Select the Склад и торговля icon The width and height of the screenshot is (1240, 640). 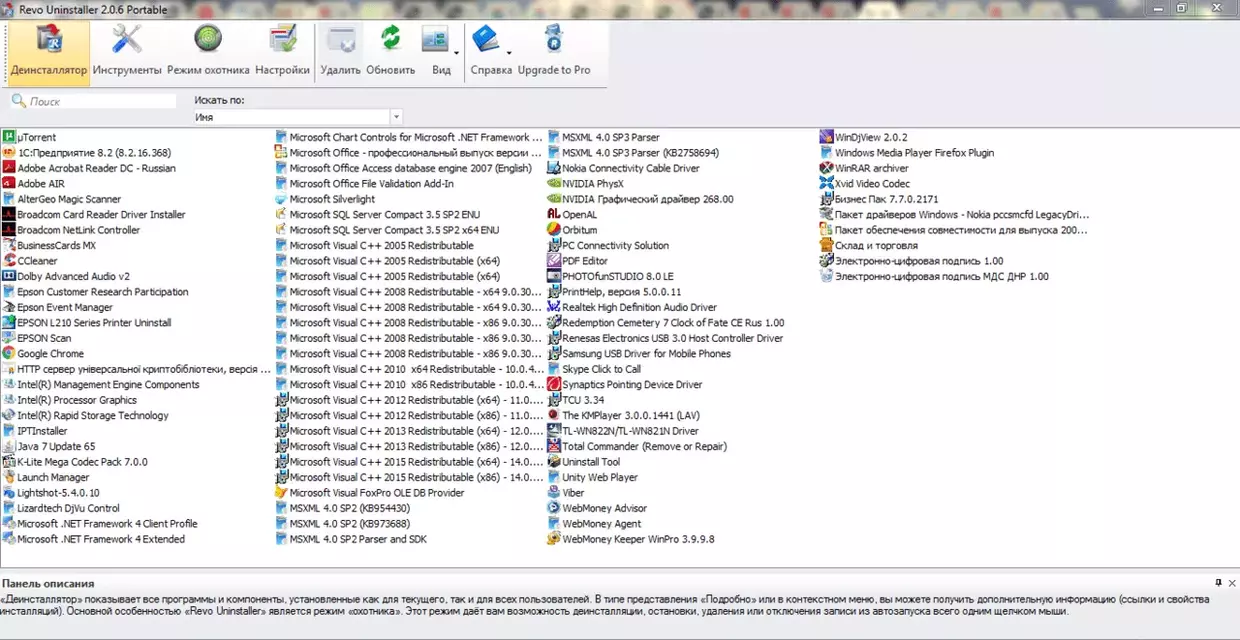pyautogui.click(x=827, y=245)
